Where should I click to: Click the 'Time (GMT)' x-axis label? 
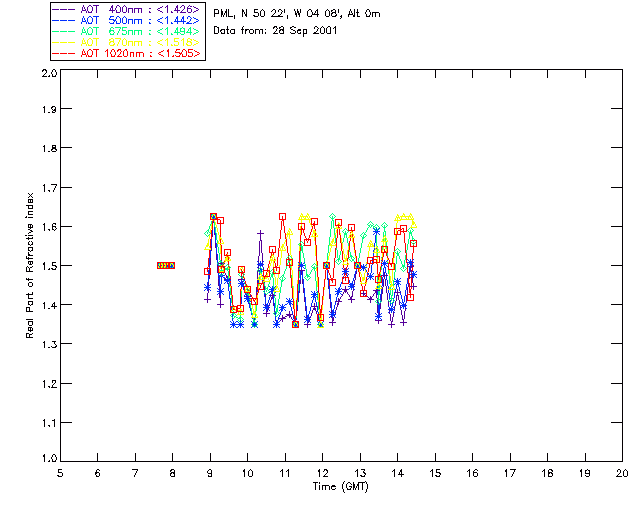(x=341, y=487)
